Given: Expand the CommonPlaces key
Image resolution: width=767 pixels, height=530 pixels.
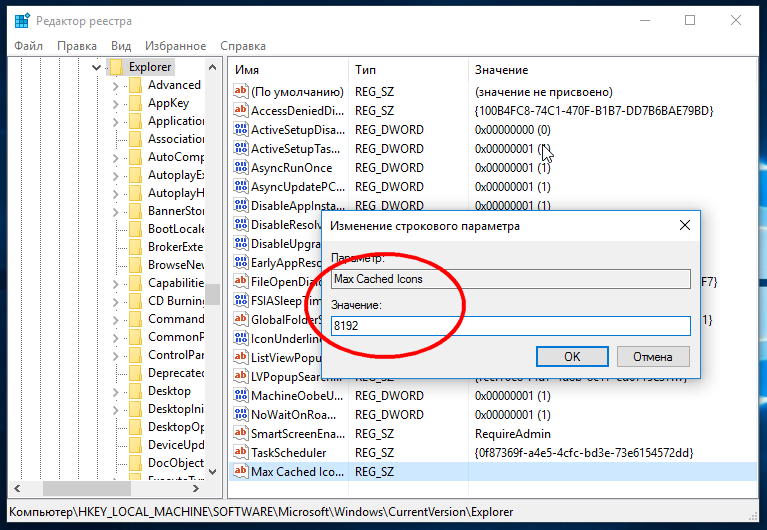Looking at the screenshot, I should 115,338.
